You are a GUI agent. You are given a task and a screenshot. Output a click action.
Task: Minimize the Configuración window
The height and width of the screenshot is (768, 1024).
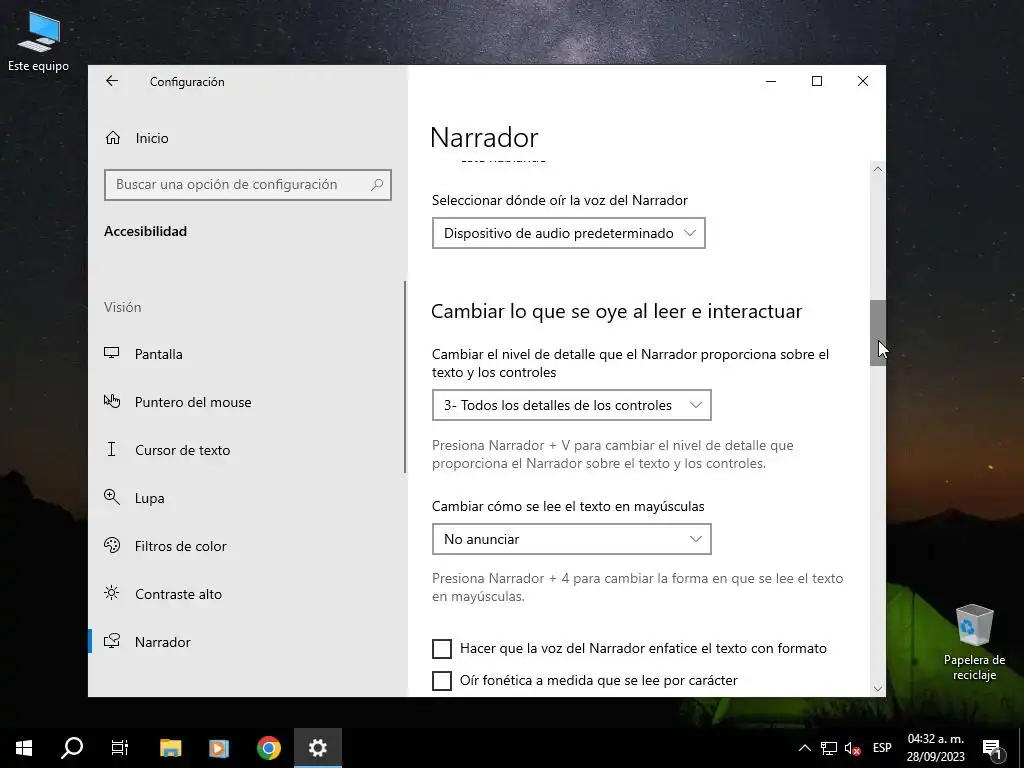point(771,81)
